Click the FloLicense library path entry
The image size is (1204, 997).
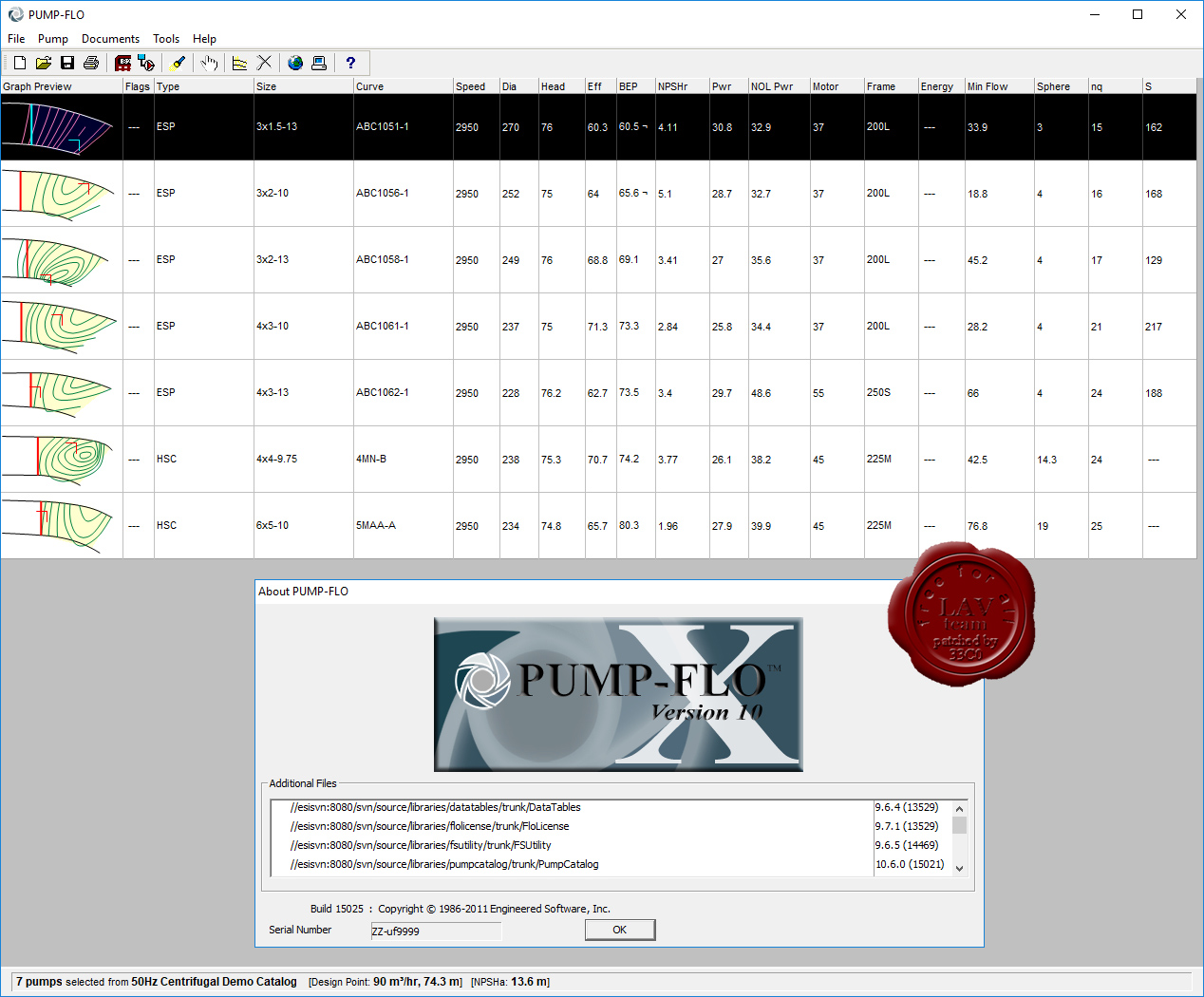pyautogui.click(x=430, y=826)
